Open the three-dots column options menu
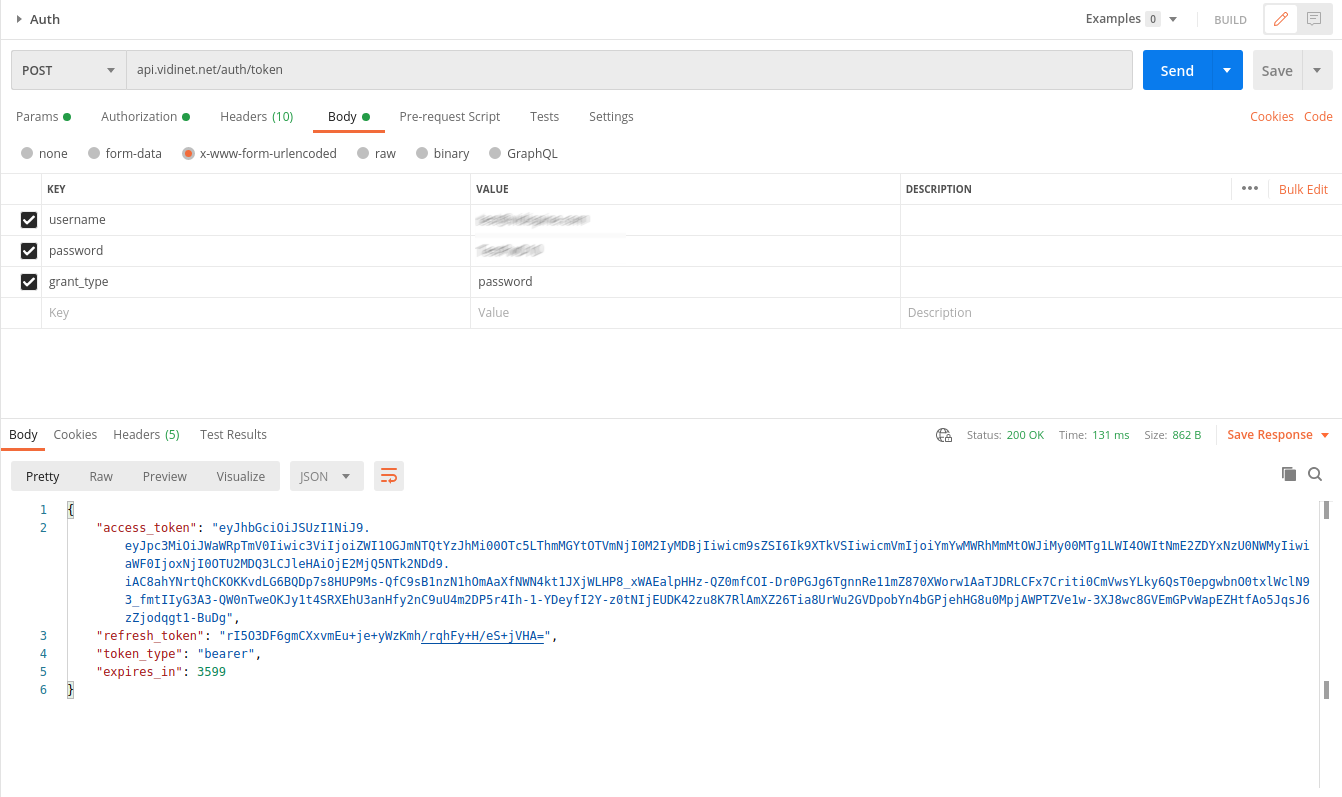The image size is (1342, 797). coord(1249,188)
